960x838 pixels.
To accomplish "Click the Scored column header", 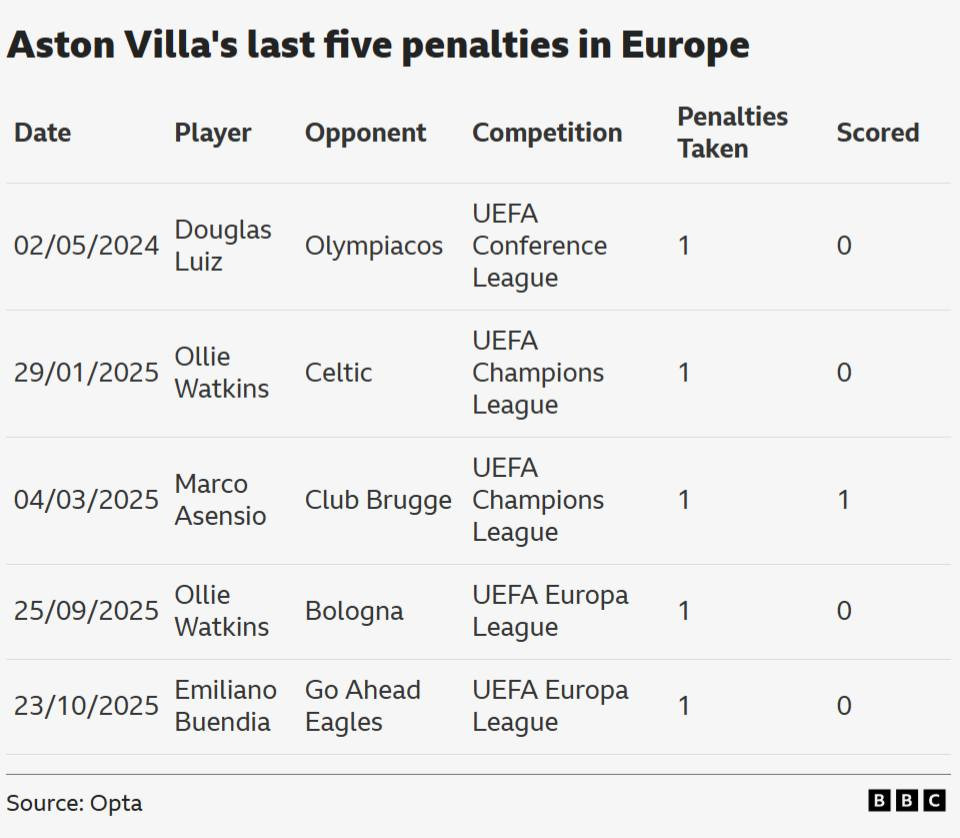I will pyautogui.click(x=877, y=133).
